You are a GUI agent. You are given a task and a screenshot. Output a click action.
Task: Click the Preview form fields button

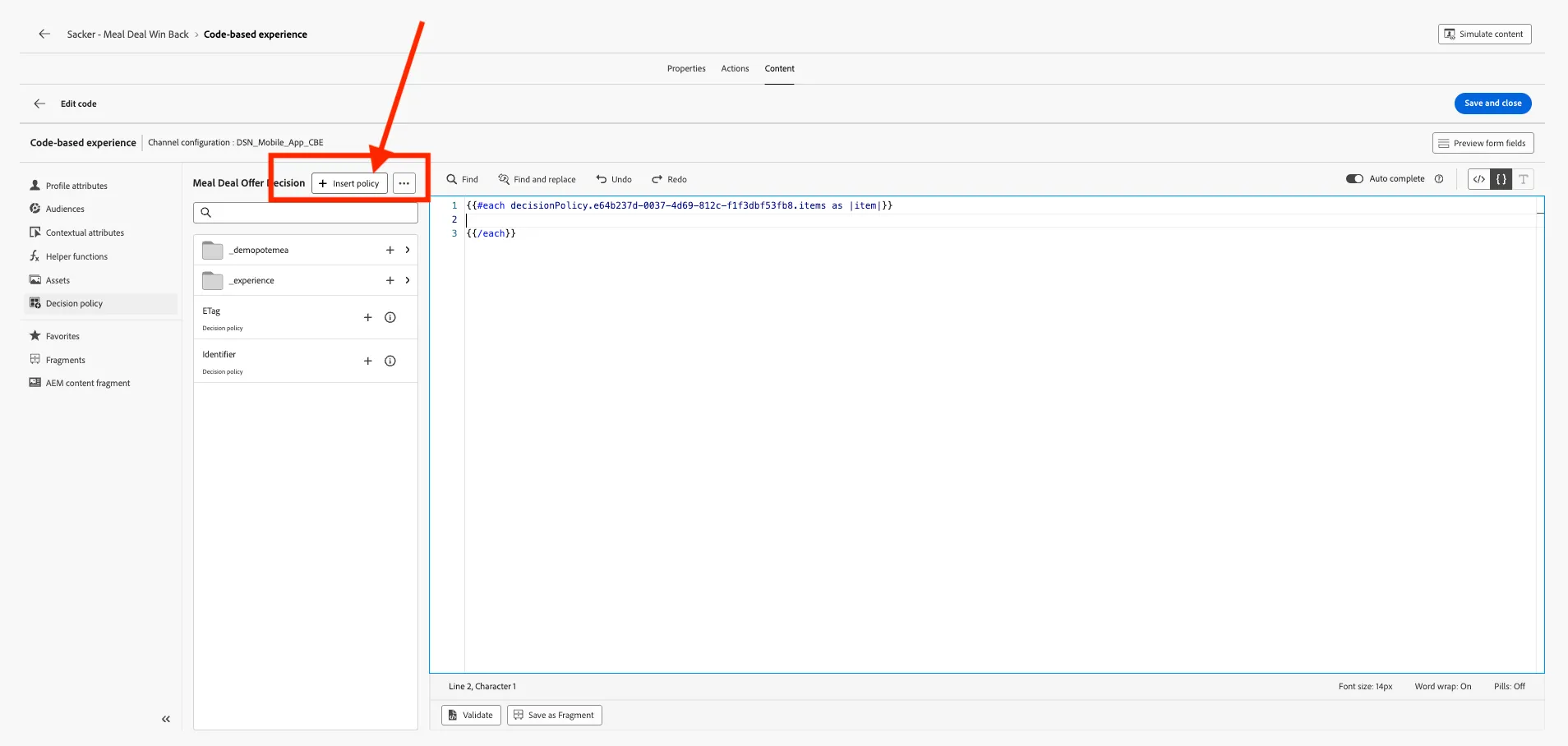tap(1483, 143)
